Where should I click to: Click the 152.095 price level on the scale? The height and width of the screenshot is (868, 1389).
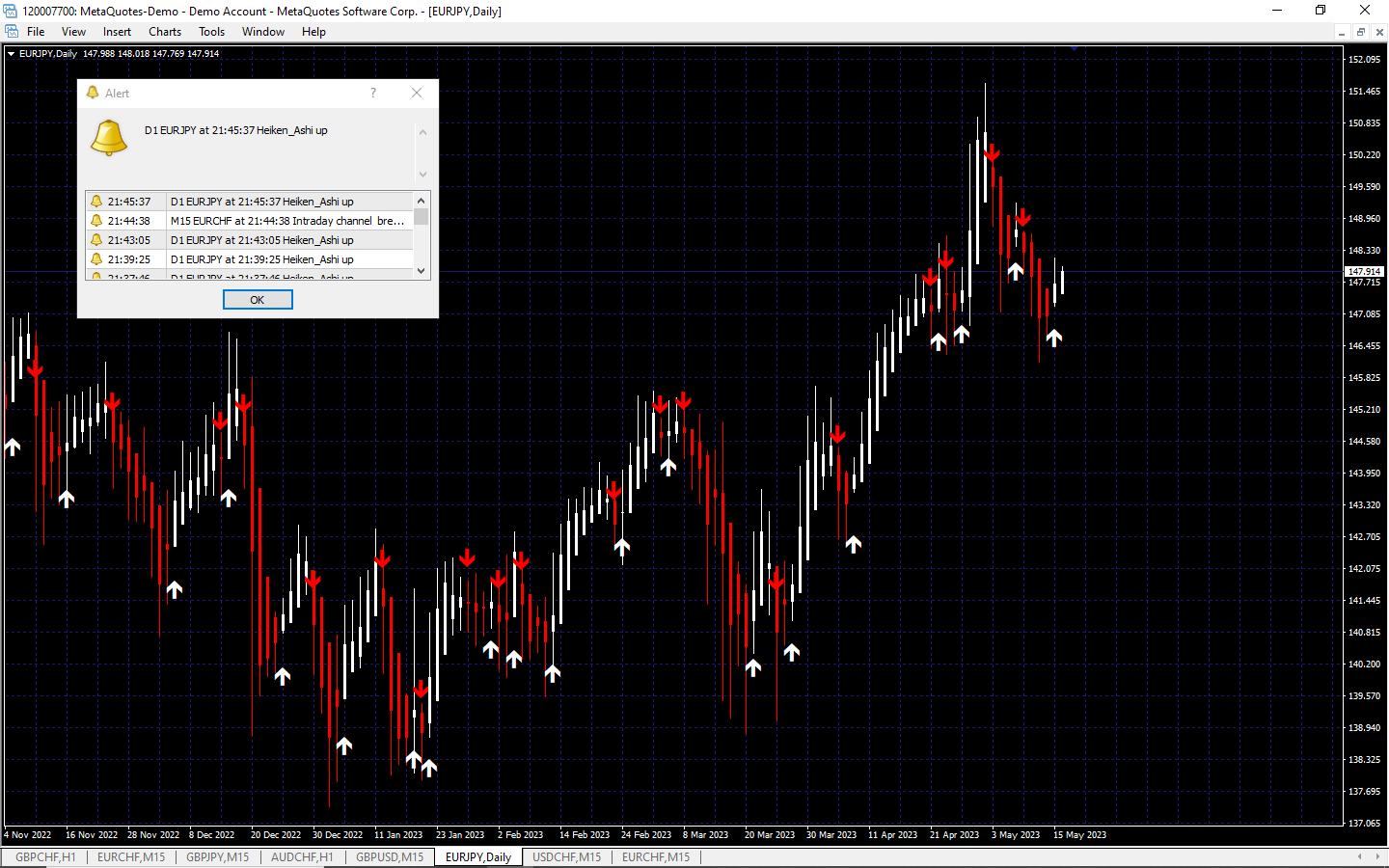tap(1364, 60)
